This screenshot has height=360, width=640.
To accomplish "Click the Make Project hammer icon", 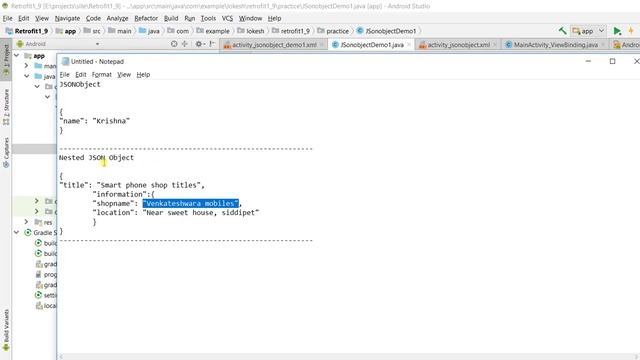I will [x=562, y=31].
